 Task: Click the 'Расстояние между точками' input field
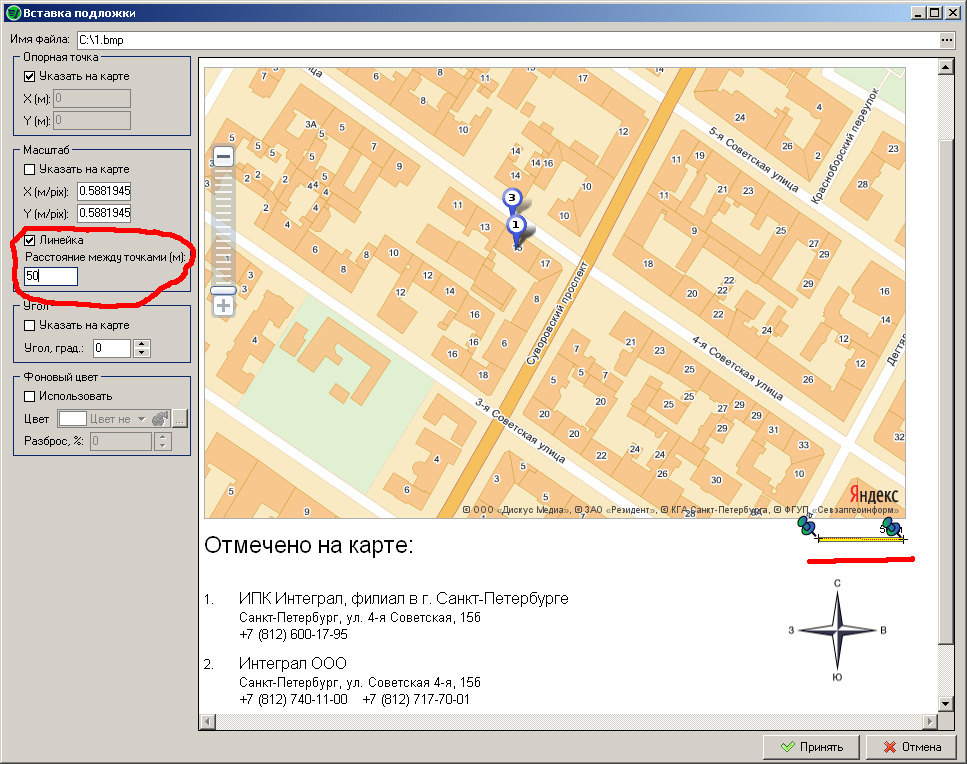(x=50, y=276)
